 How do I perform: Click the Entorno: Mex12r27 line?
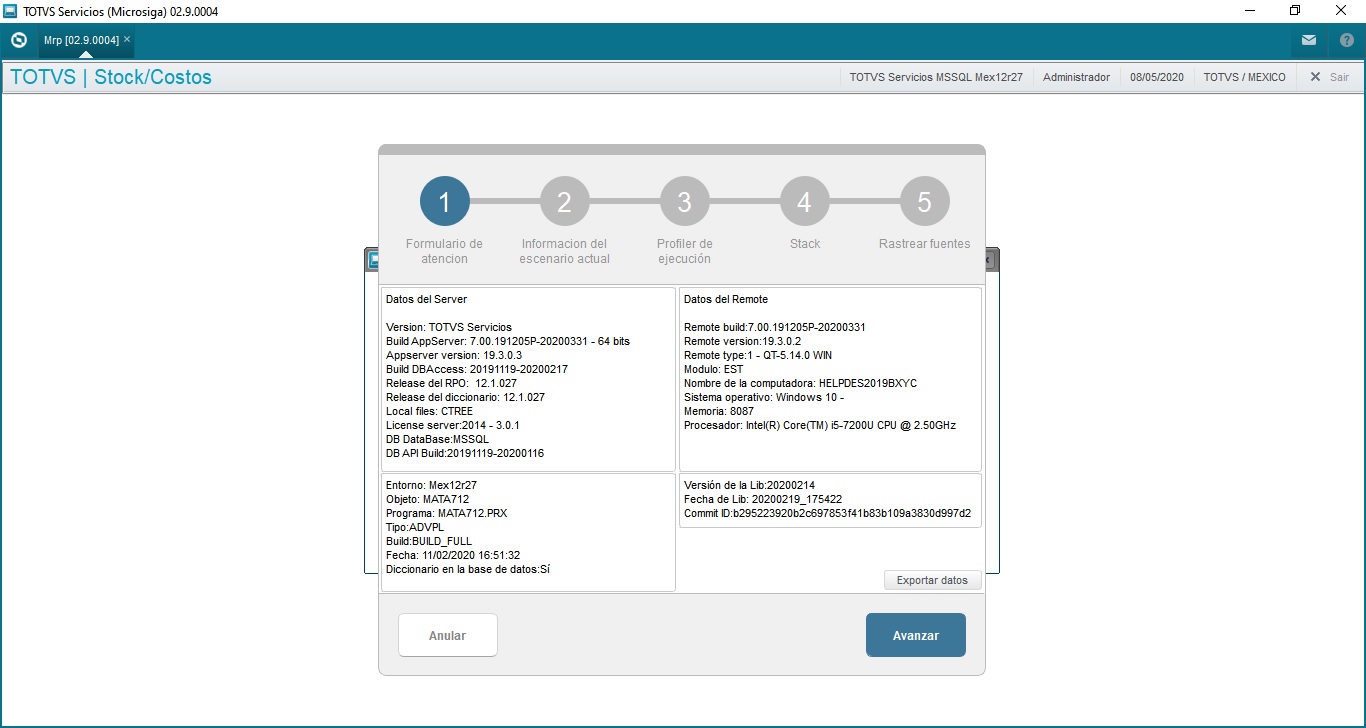[434, 485]
